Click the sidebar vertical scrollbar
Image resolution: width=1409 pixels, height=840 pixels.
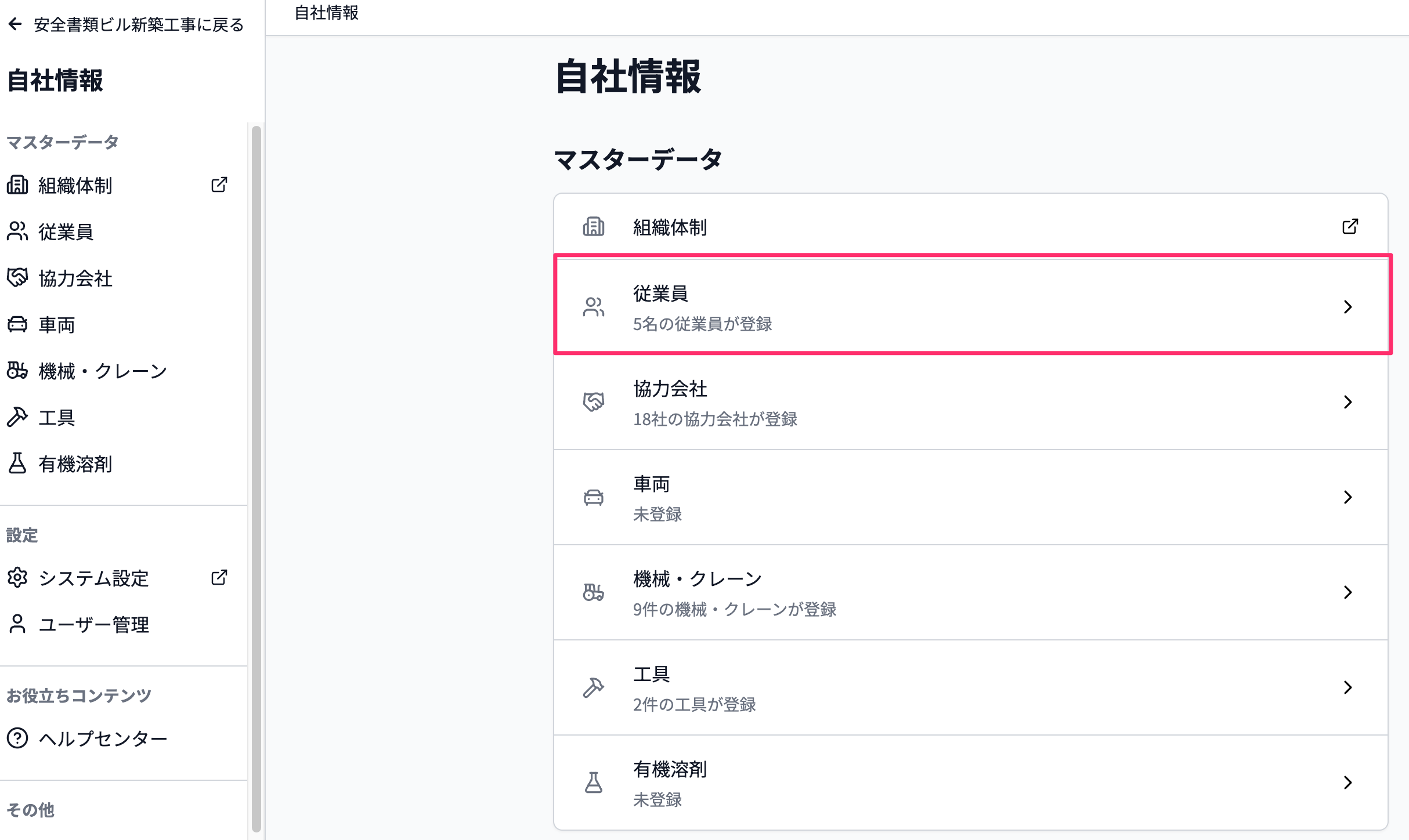[256, 479]
